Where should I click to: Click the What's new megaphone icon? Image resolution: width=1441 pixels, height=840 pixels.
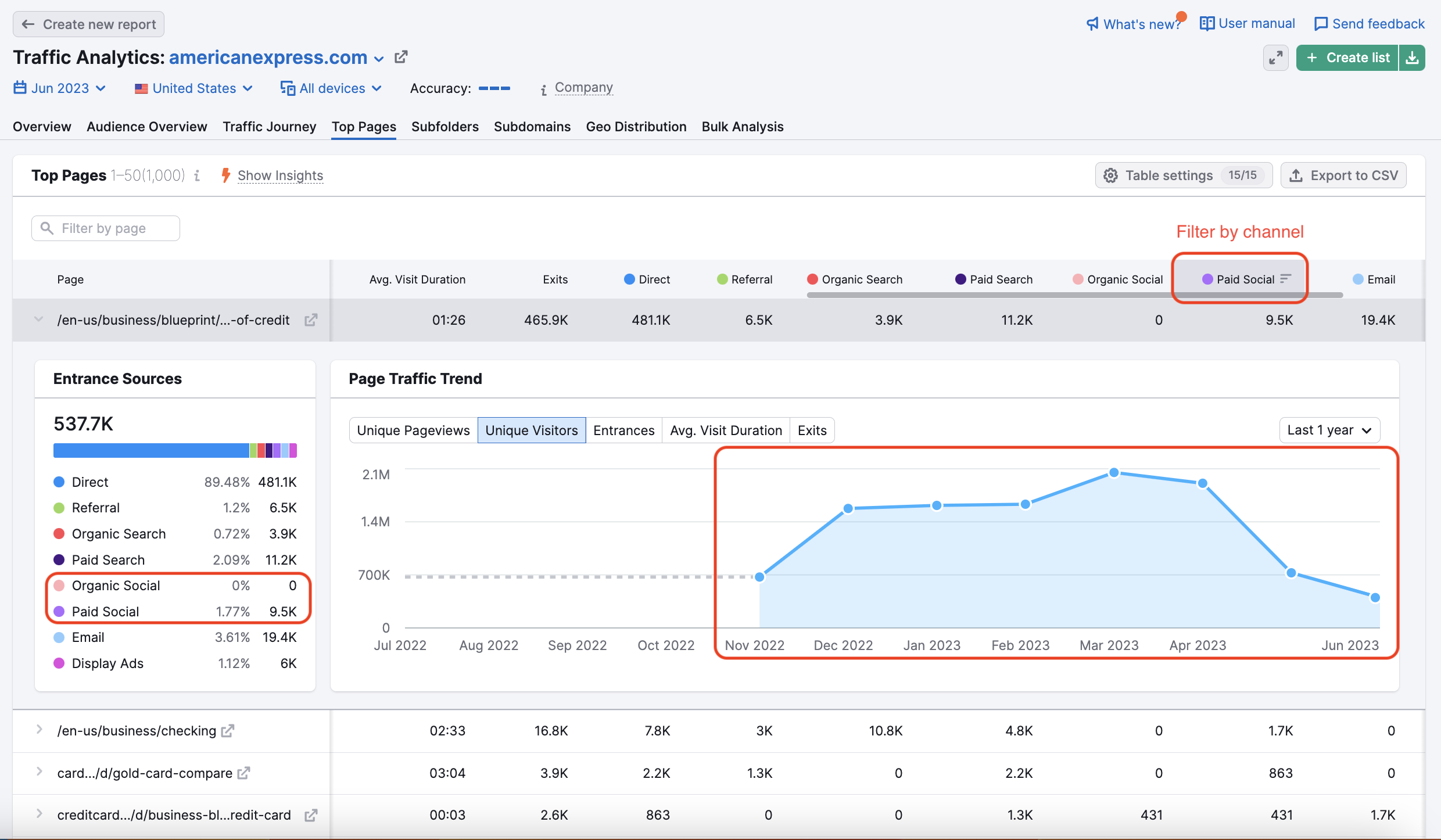coord(1092,24)
